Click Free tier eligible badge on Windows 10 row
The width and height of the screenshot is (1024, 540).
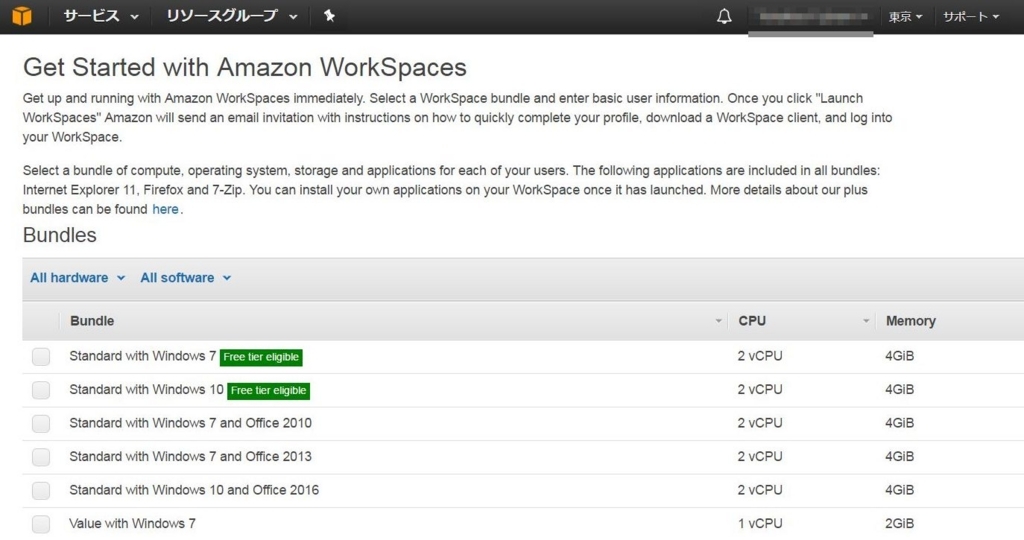pos(268,390)
